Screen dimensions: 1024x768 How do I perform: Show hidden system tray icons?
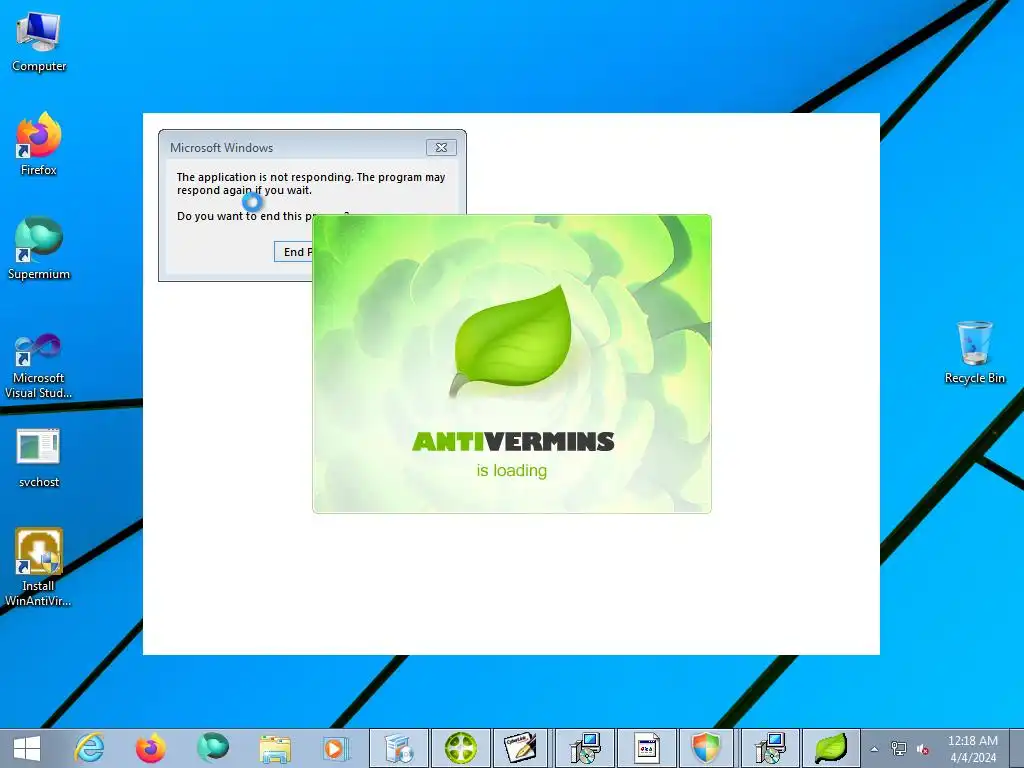874,749
